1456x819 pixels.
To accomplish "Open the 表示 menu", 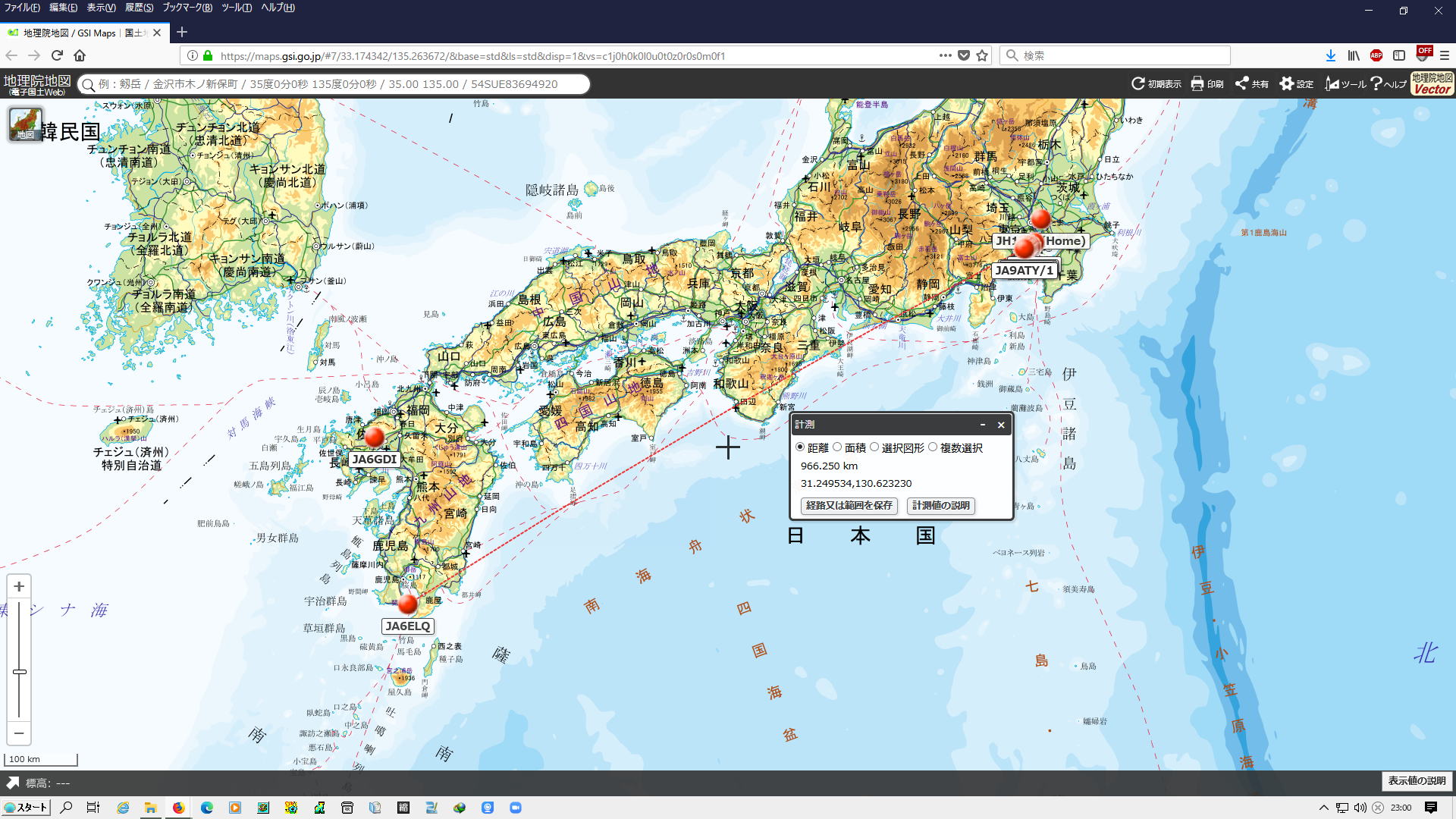I will [101, 8].
